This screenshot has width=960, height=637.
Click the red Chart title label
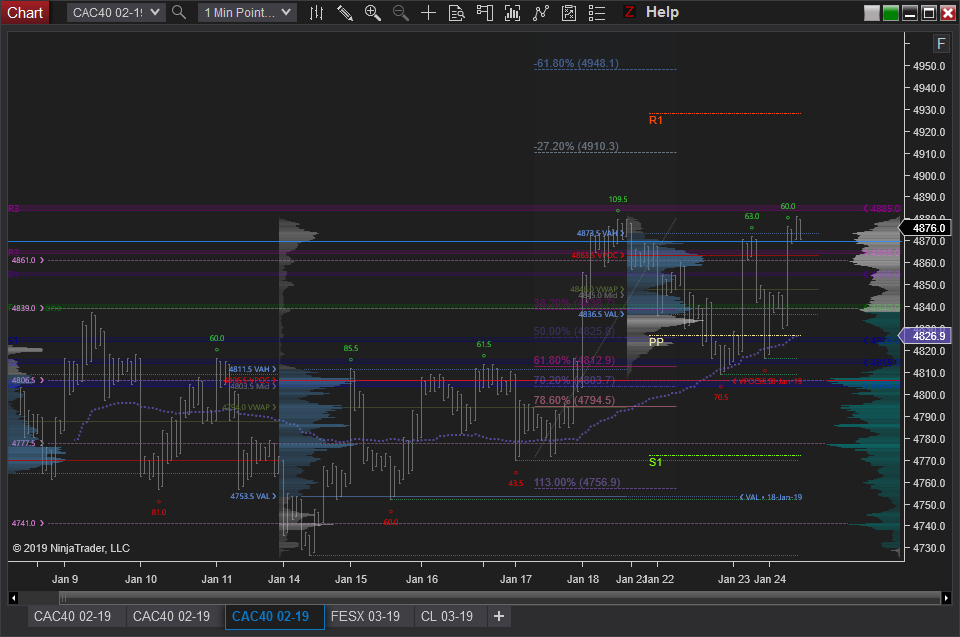pyautogui.click(x=25, y=12)
